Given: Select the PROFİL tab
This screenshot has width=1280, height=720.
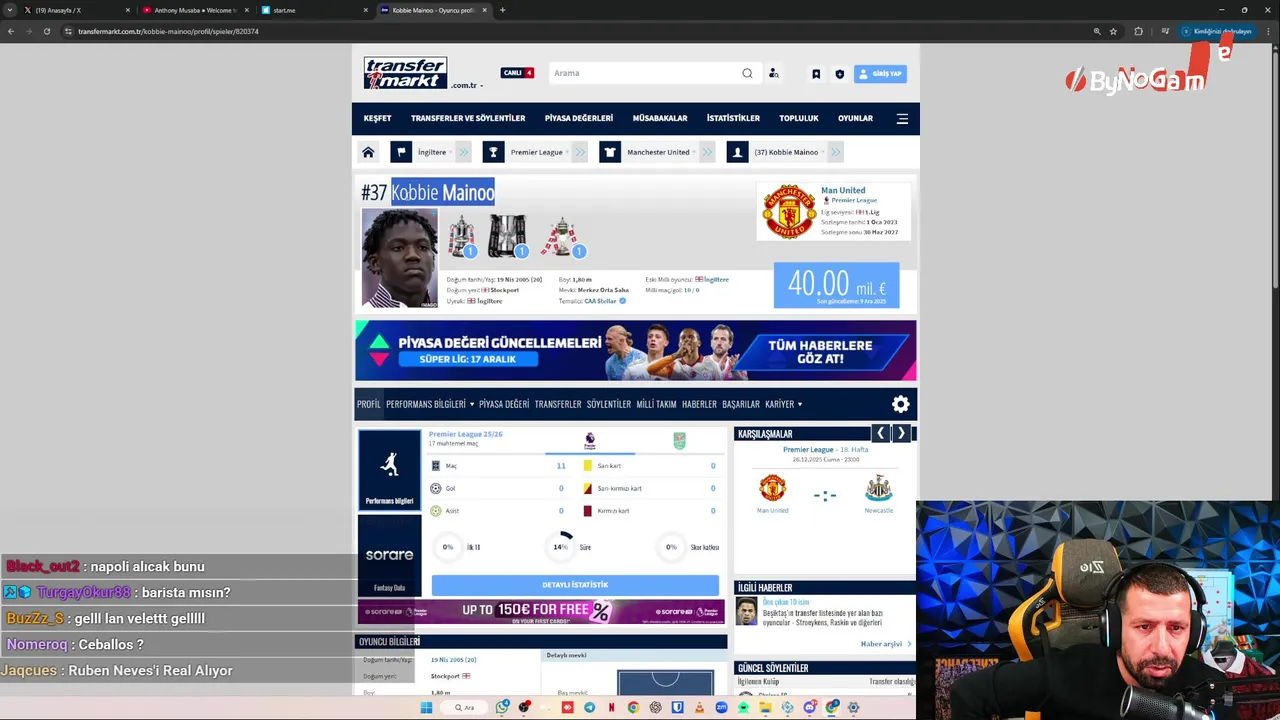Looking at the screenshot, I should 369,404.
